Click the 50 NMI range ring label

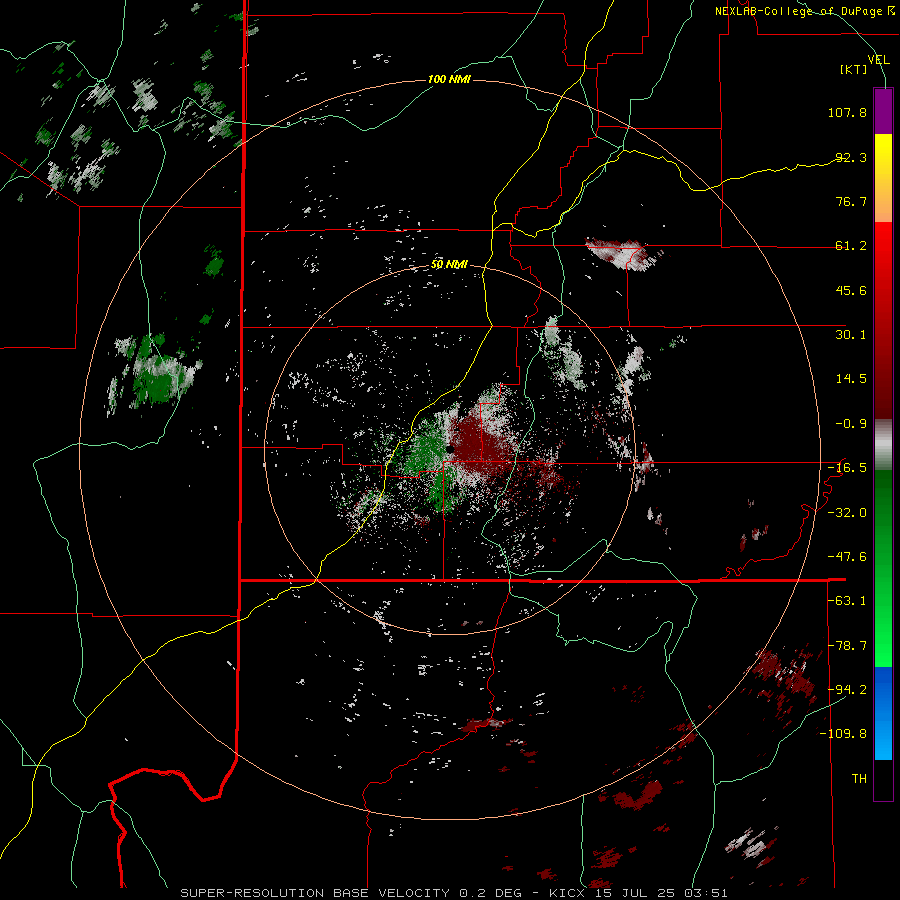click(x=449, y=265)
